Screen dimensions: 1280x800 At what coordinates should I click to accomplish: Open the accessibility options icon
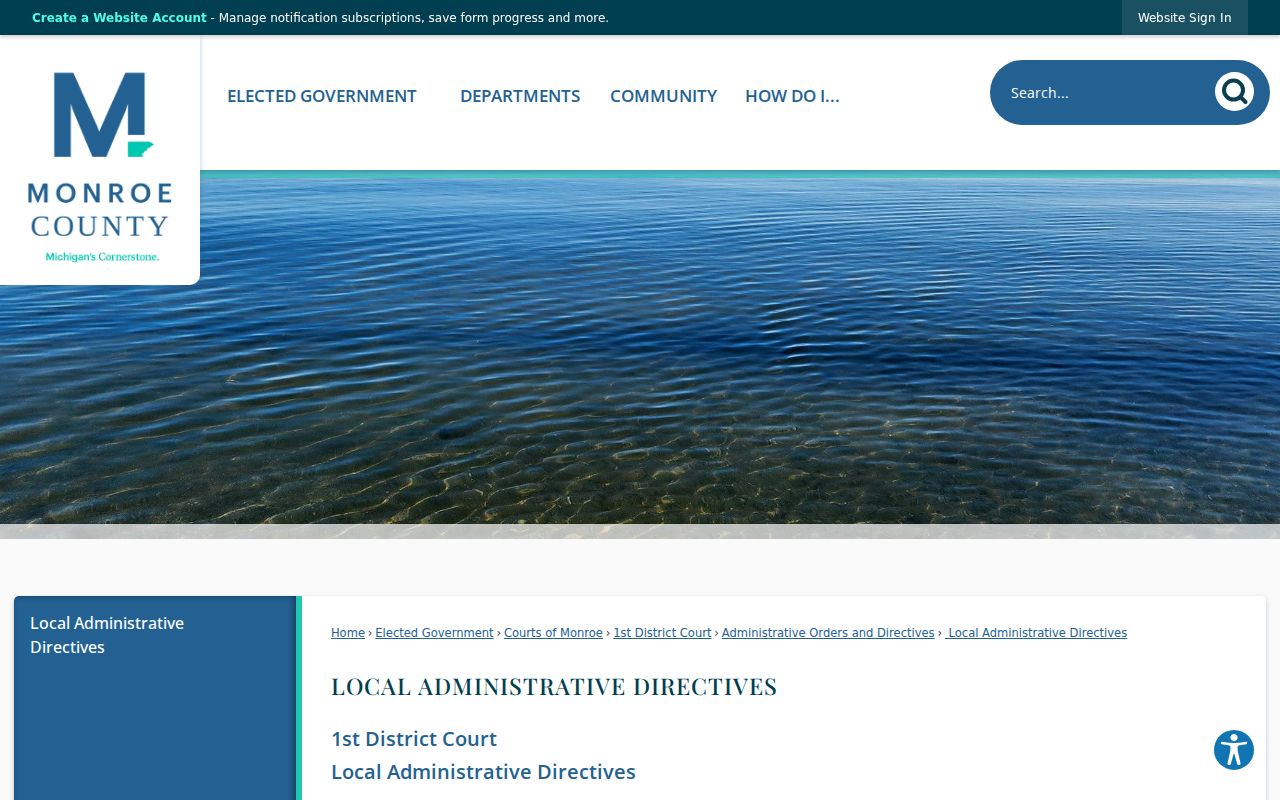point(1234,750)
